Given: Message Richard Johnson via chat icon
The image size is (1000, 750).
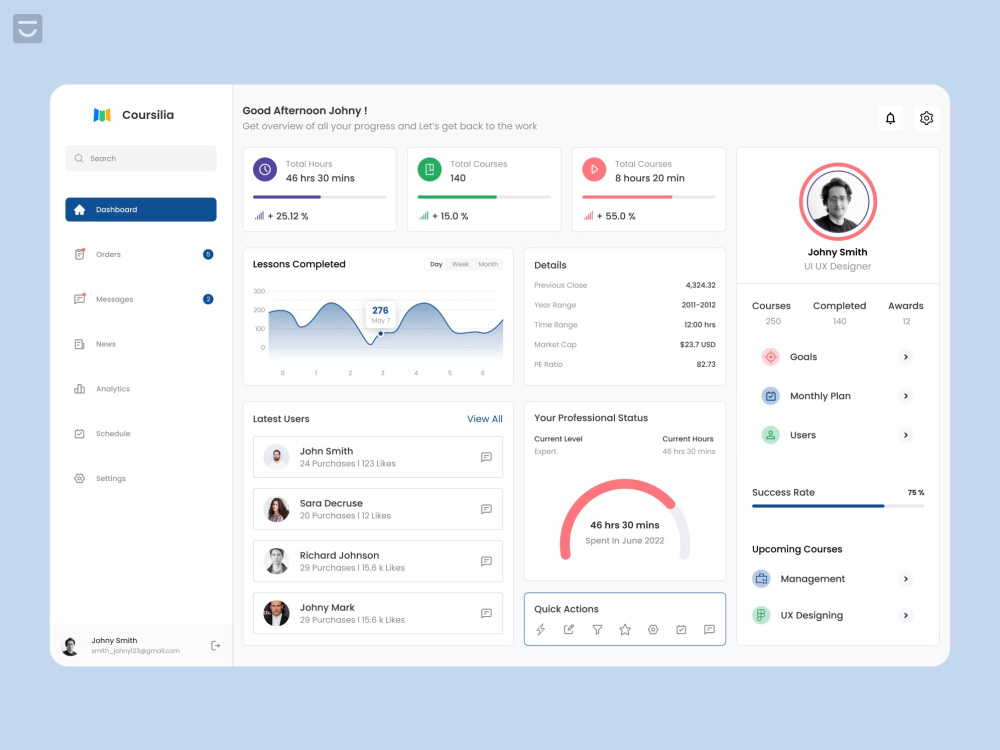Looking at the screenshot, I should [486, 561].
